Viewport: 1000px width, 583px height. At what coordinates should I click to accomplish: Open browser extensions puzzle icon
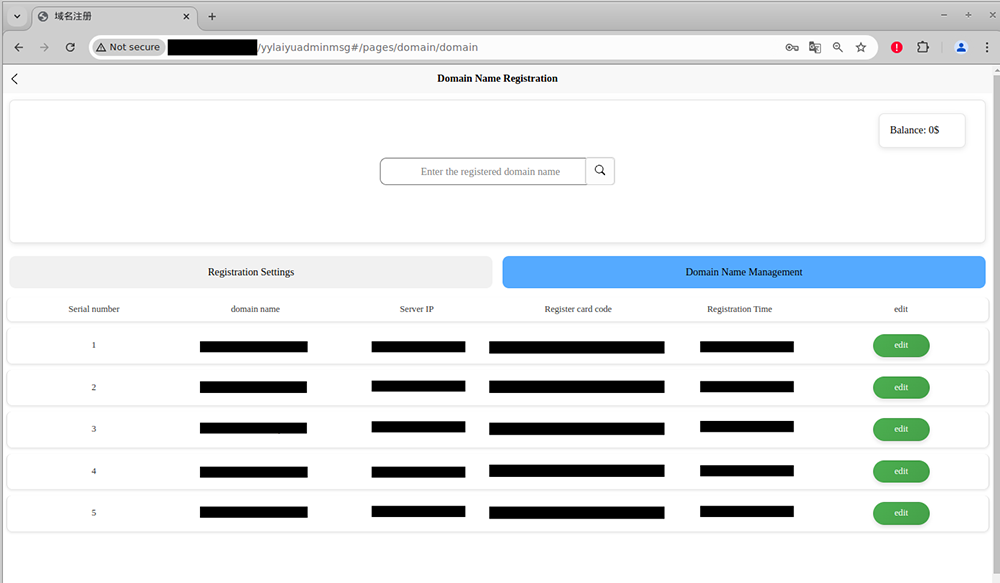(923, 47)
